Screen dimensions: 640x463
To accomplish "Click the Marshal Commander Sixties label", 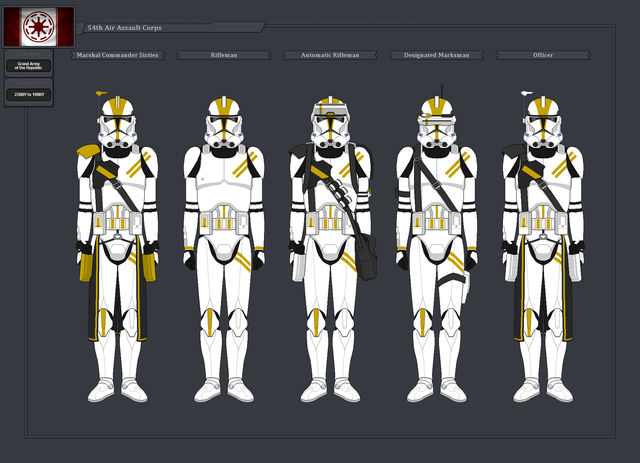I will pyautogui.click(x=117, y=55).
